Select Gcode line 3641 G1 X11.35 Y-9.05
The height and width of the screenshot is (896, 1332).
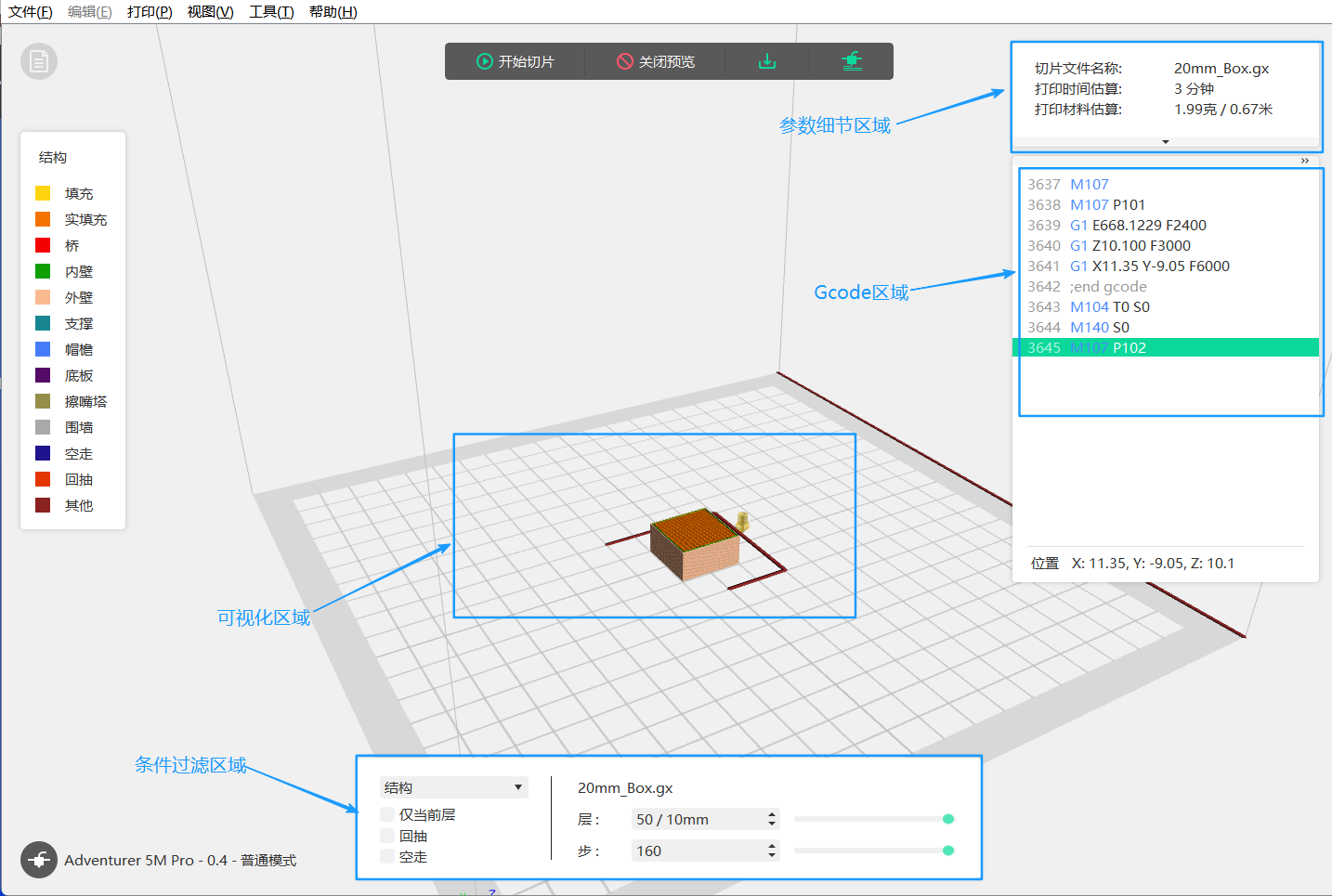click(x=1166, y=266)
